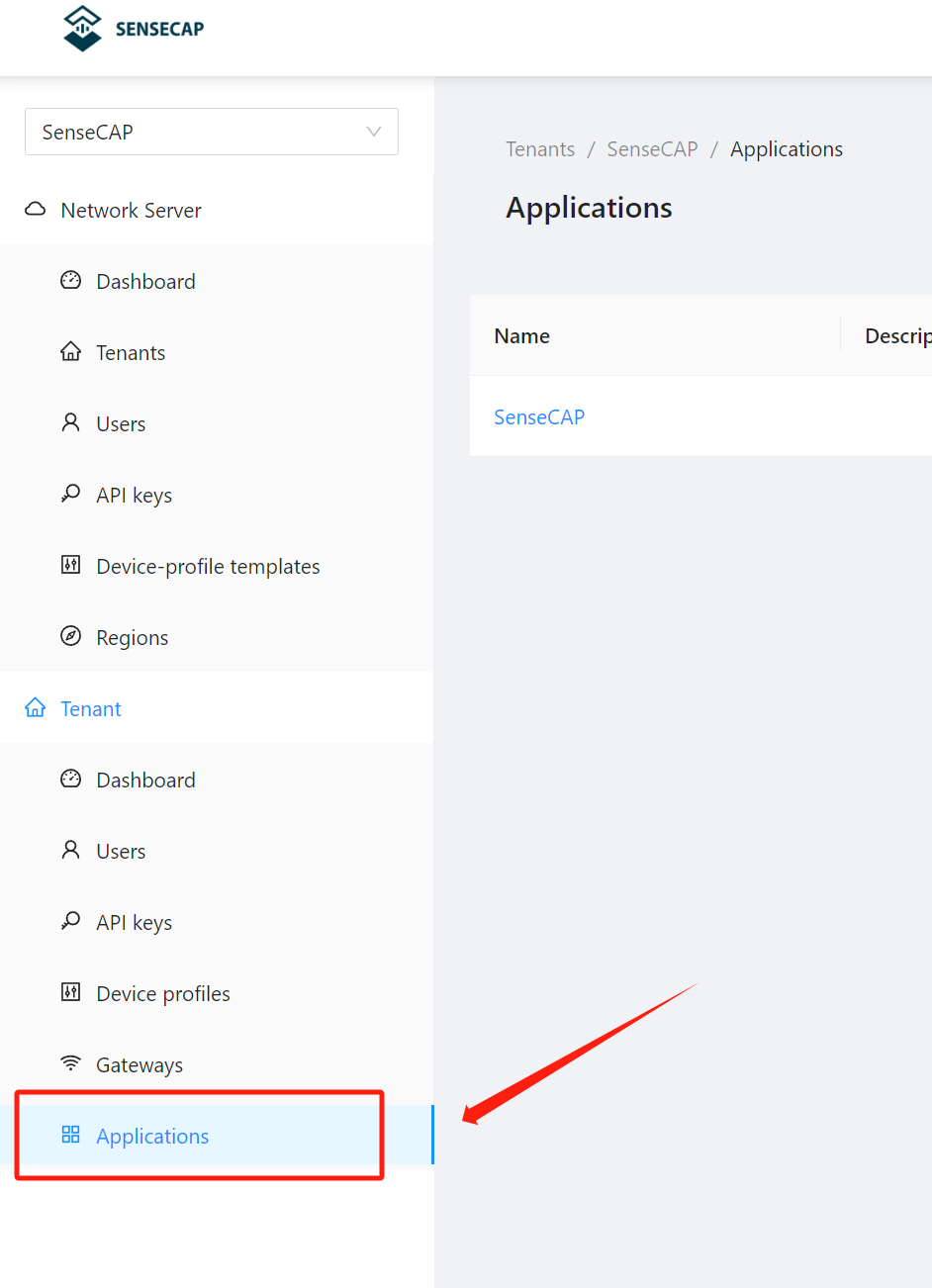Click the sliders icon beside Device profiles

70,992
